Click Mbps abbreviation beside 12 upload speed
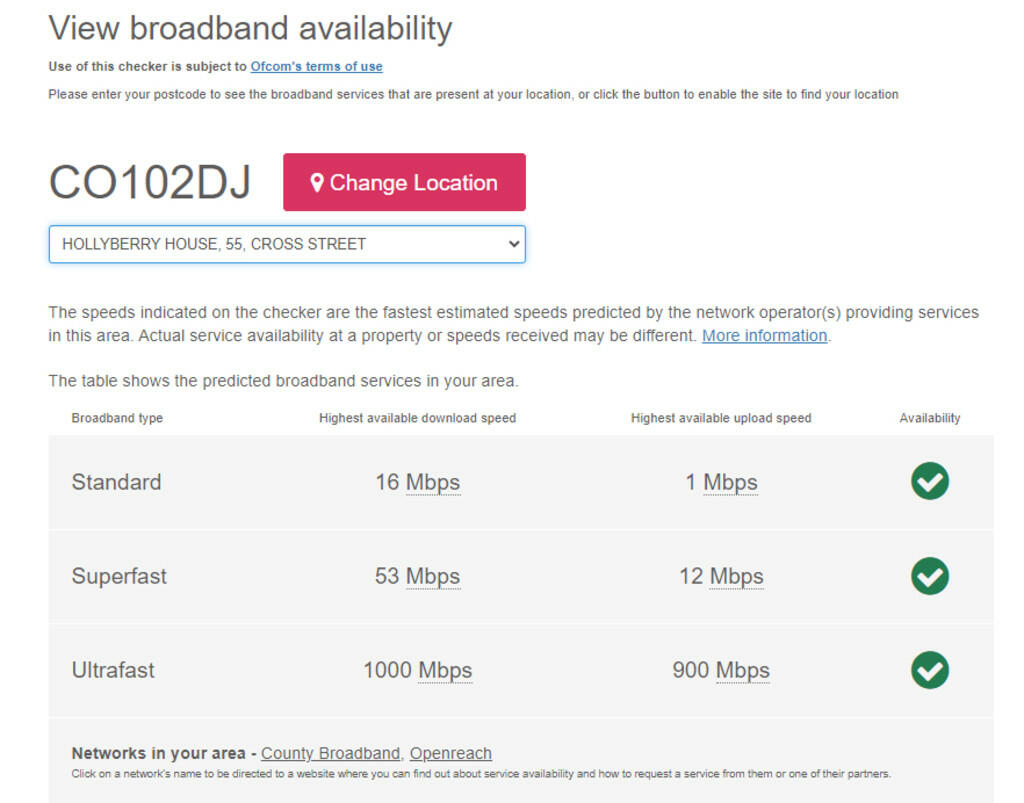The image size is (1024, 803). (736, 576)
